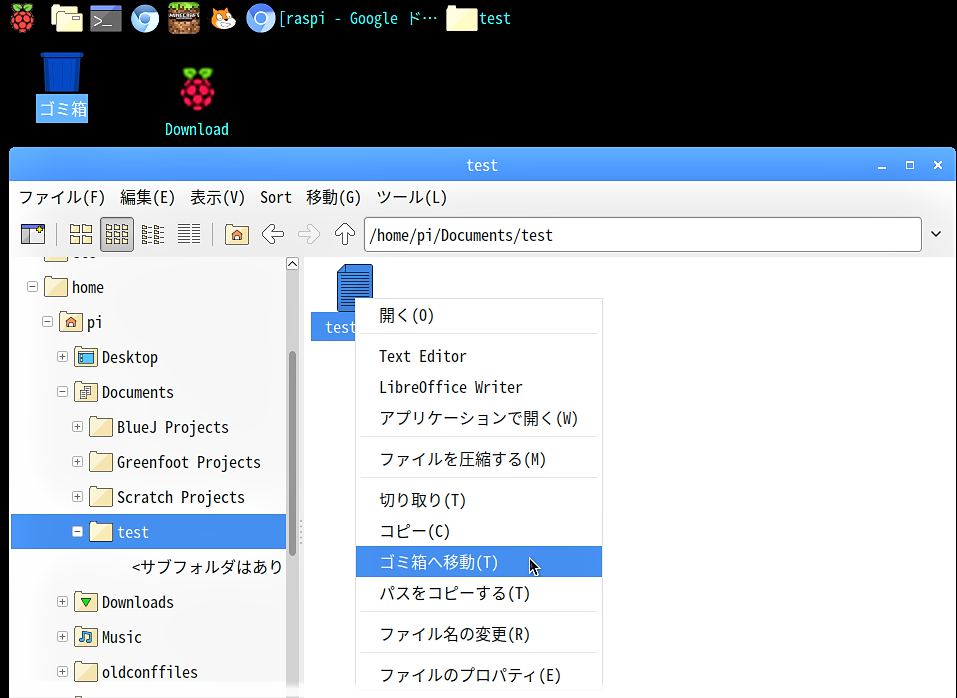The image size is (957, 698).
Task: Collapse the home tree node
Action: [32, 286]
